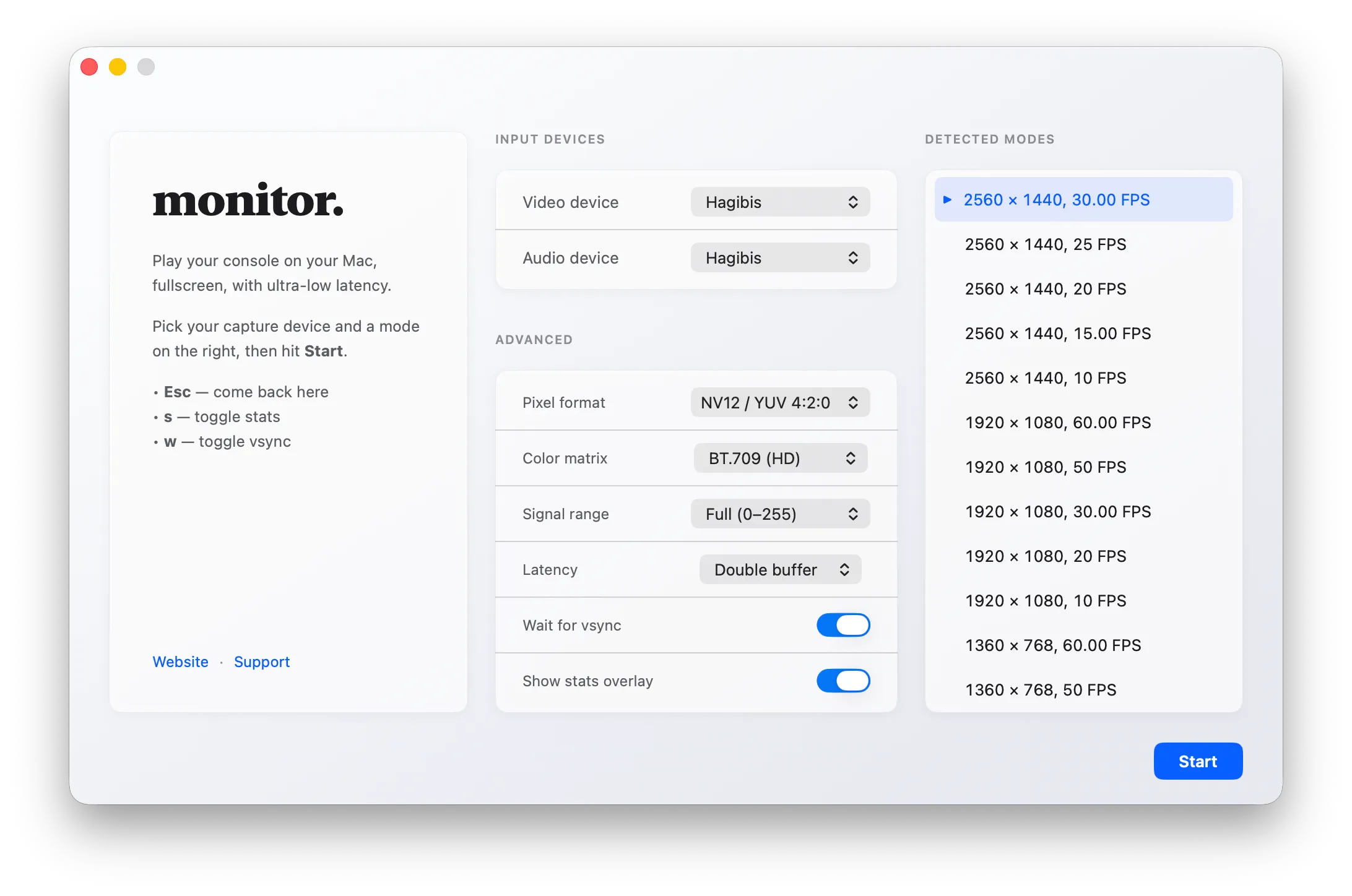Pick 2560 × 1440, 15.00 FPS mode
The height and width of the screenshot is (896, 1352).
(x=1083, y=334)
